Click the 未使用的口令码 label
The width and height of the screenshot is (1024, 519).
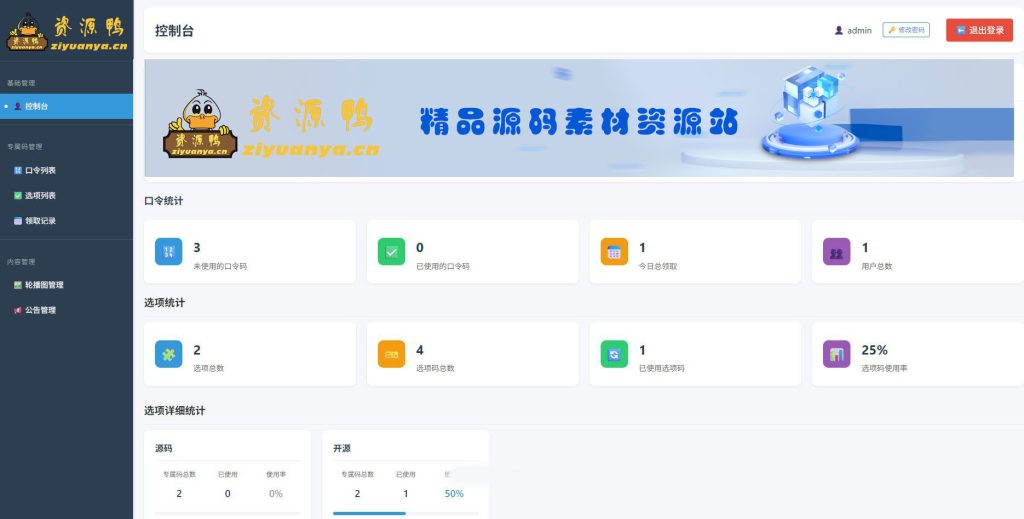coord(220,266)
